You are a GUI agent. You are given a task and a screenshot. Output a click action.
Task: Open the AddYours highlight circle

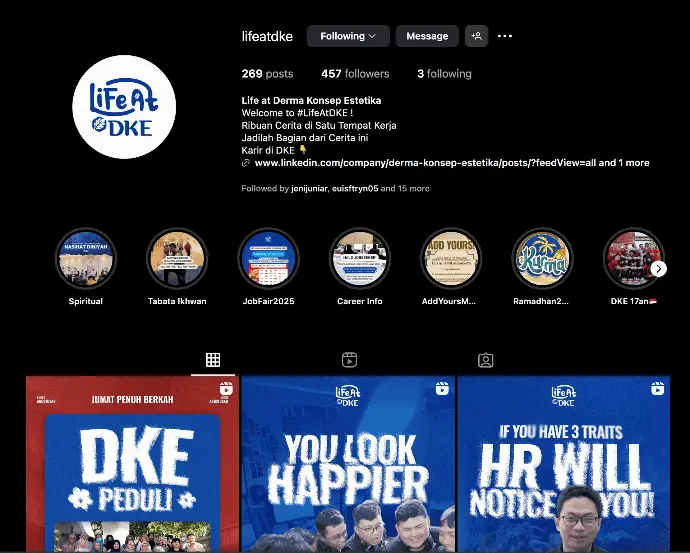point(451,258)
